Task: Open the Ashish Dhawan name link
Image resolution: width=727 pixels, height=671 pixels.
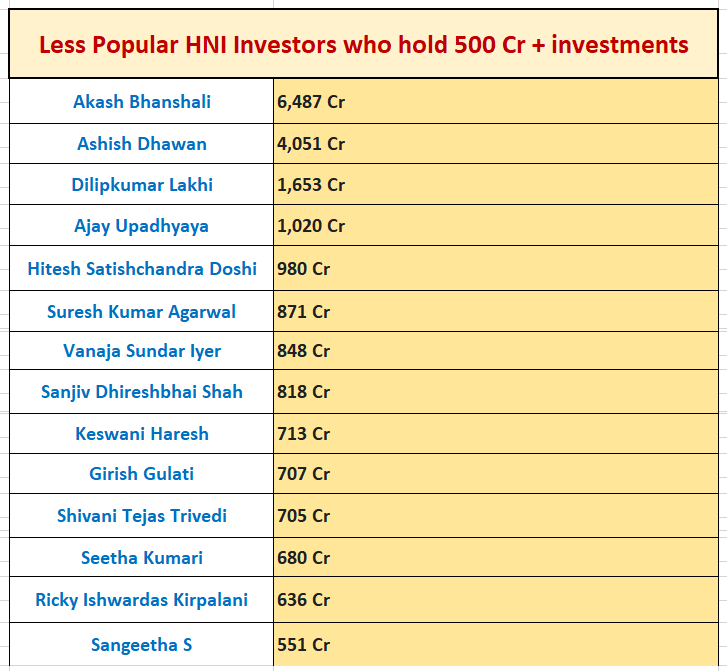Action: (141, 144)
